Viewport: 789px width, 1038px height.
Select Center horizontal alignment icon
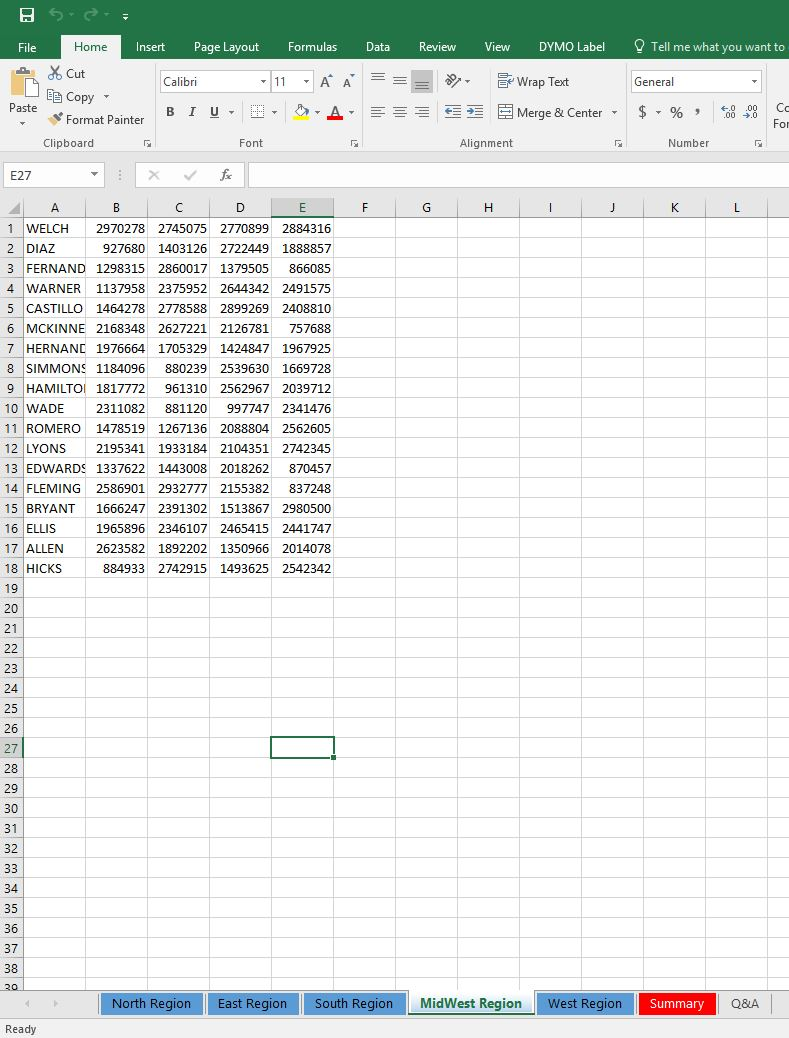point(400,112)
